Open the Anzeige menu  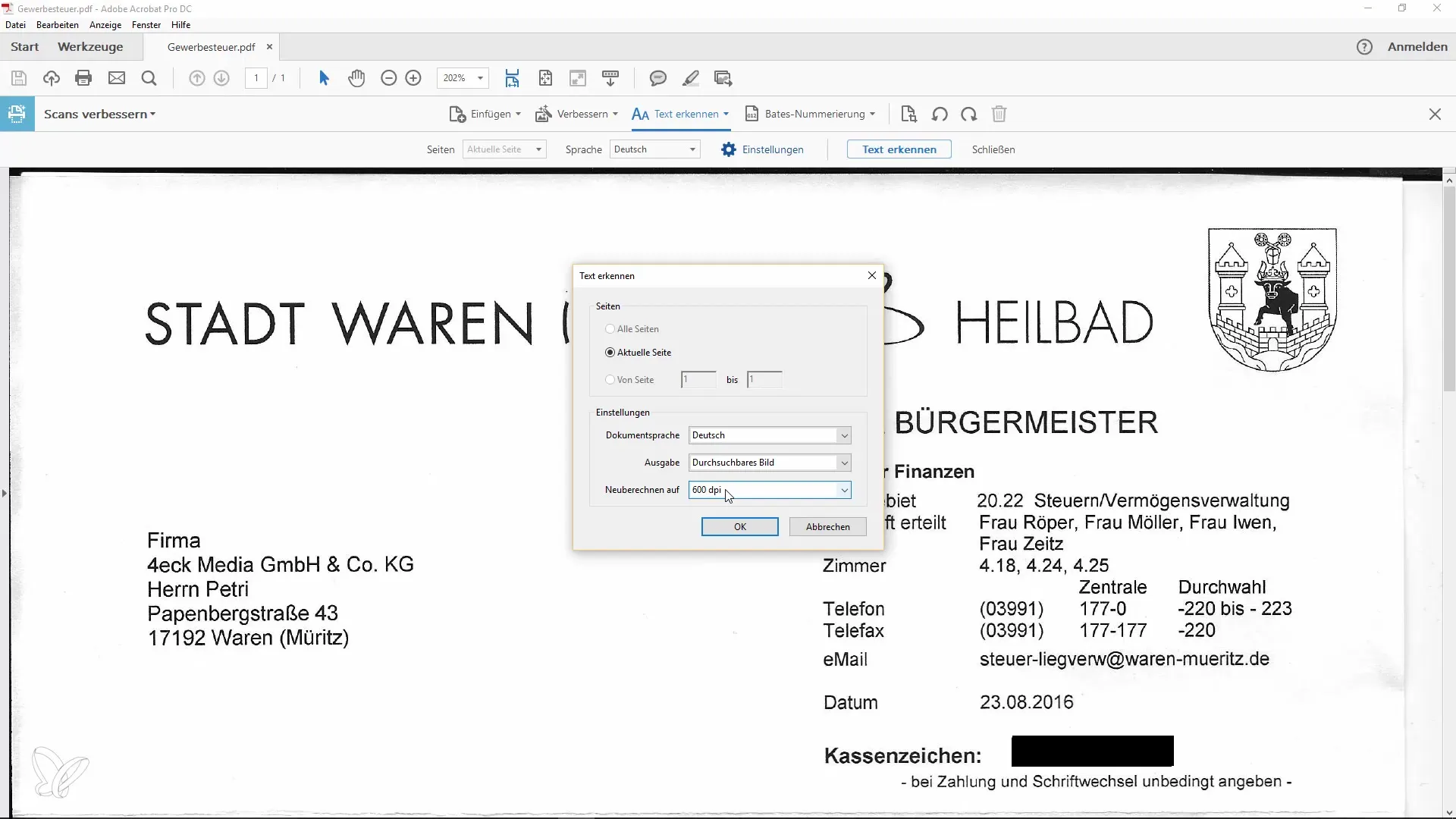(105, 25)
